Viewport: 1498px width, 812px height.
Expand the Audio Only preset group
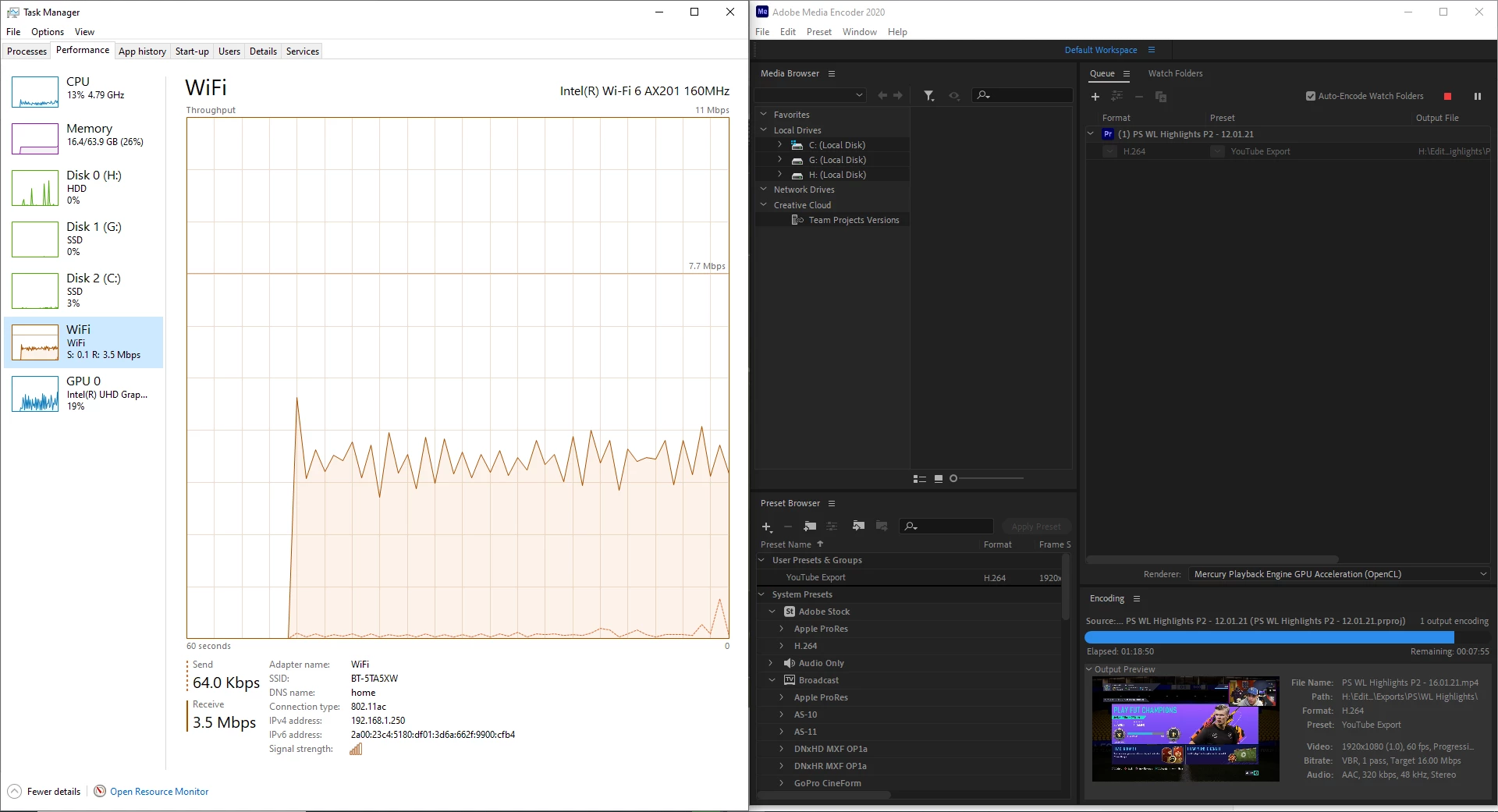[771, 662]
